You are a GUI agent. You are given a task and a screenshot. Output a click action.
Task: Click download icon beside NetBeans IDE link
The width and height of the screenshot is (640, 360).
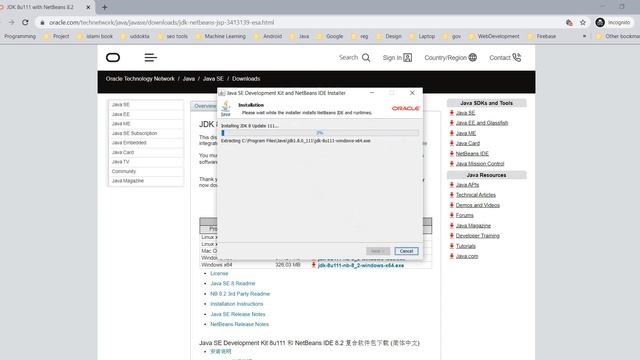point(451,153)
